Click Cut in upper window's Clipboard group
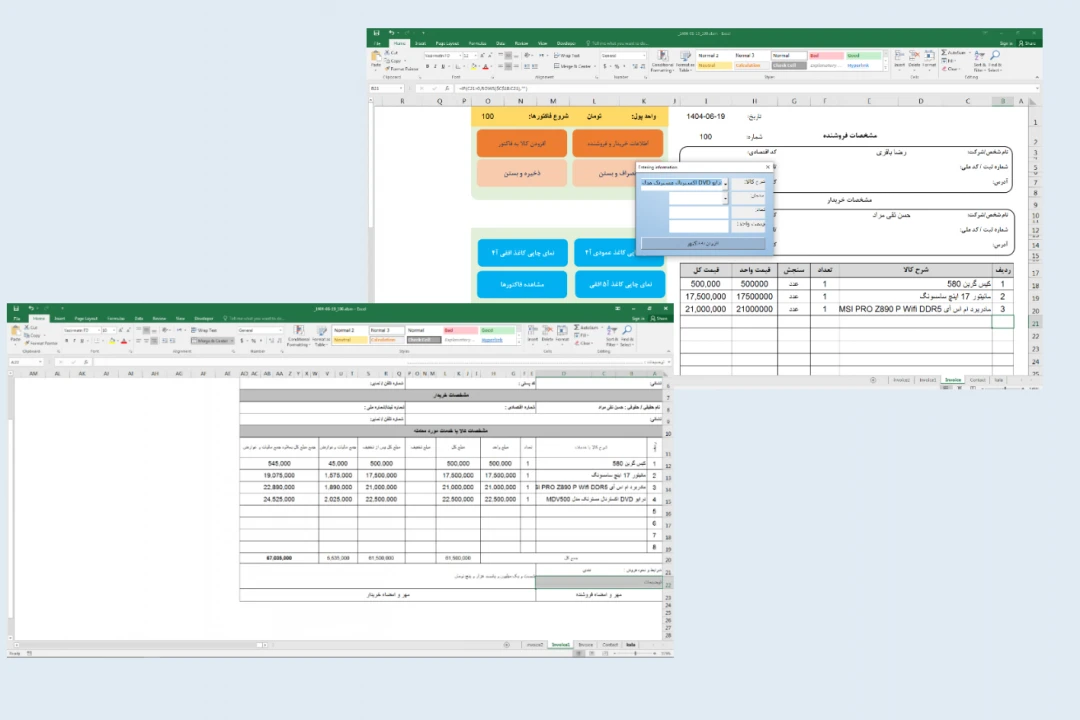Image resolution: width=1080 pixels, height=720 pixels. coord(392,53)
